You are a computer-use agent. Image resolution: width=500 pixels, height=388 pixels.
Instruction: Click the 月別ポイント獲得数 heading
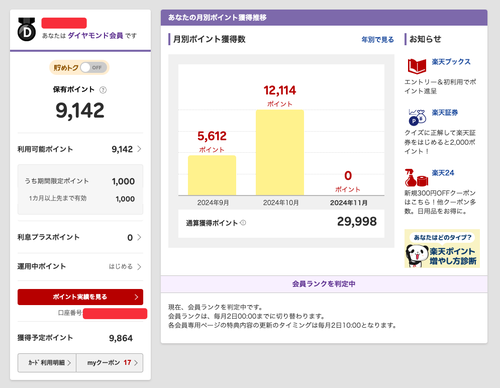(x=209, y=39)
